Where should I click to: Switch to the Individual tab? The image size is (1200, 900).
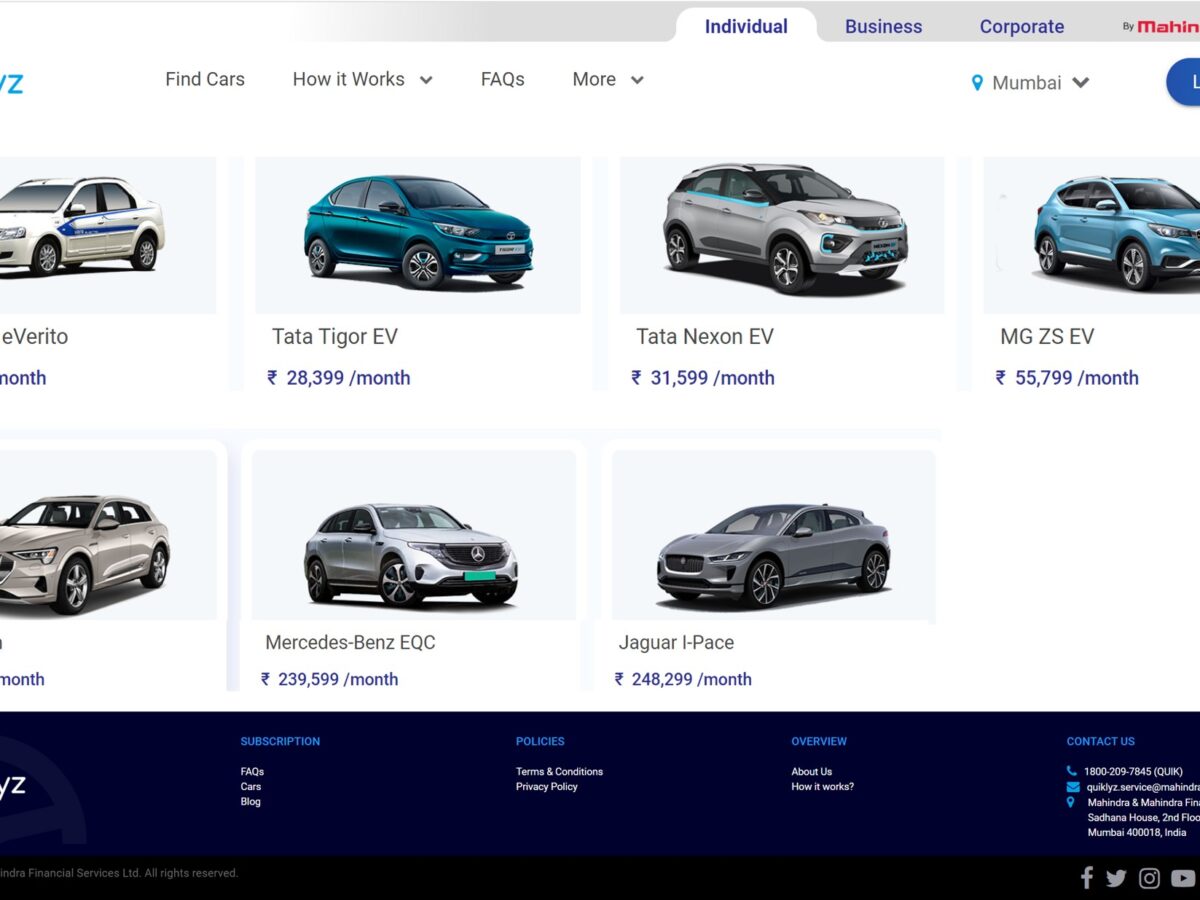[x=746, y=26]
